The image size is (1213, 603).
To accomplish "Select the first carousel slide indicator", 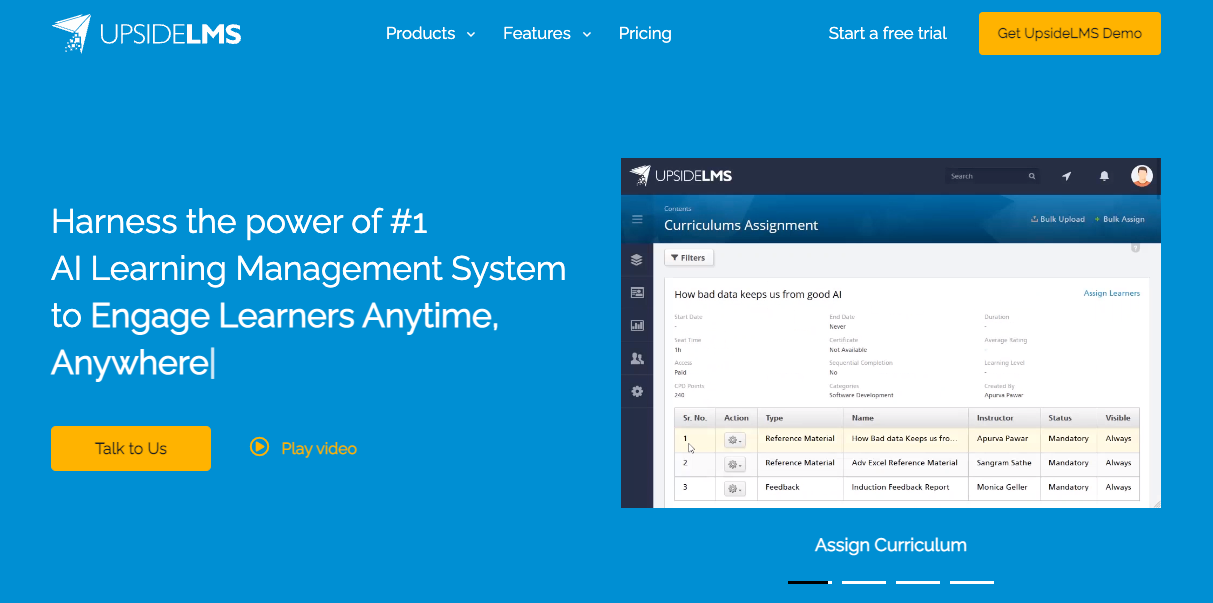I will [809, 582].
